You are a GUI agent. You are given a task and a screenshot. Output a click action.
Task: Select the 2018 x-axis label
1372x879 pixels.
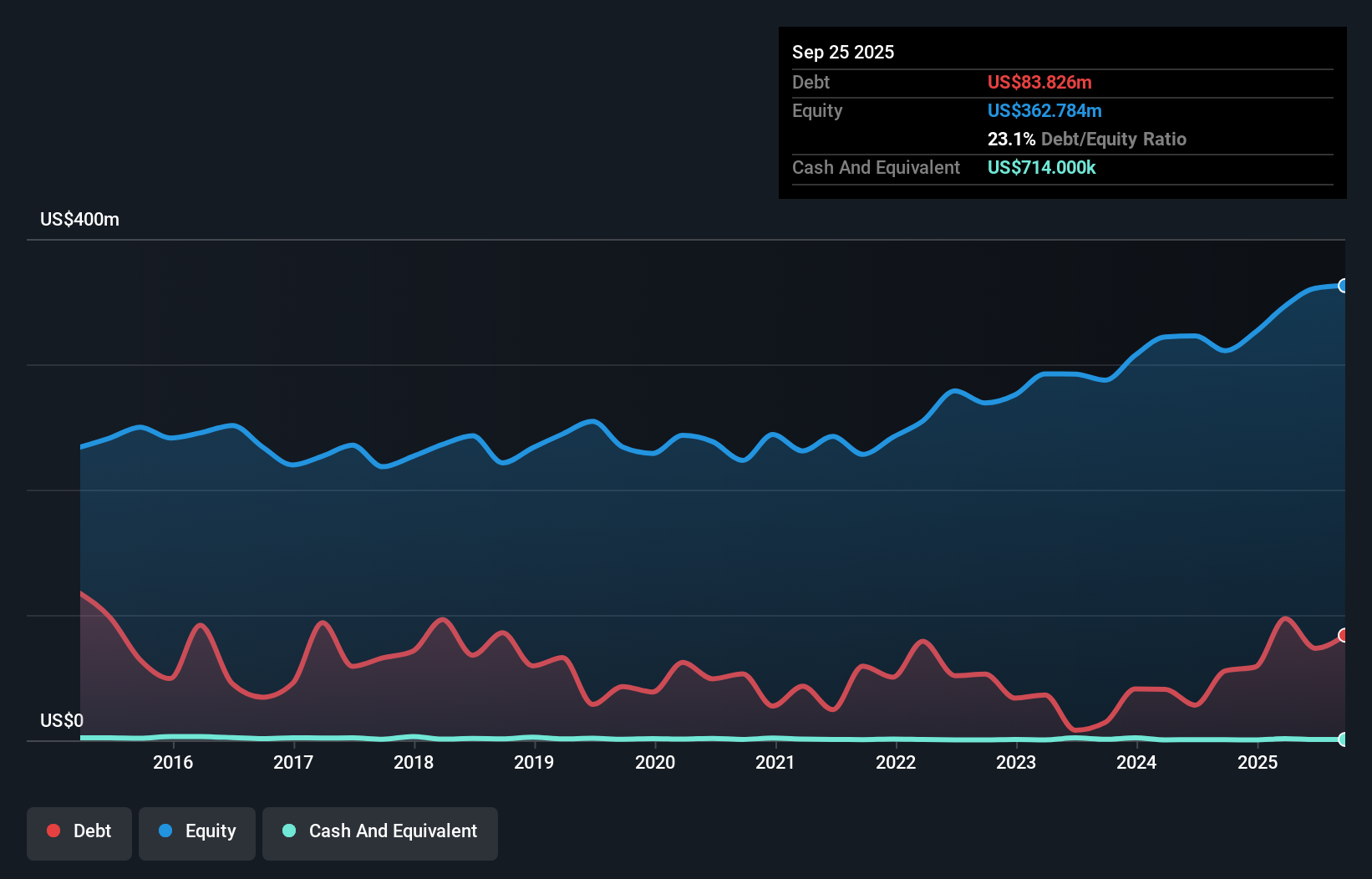[414, 762]
